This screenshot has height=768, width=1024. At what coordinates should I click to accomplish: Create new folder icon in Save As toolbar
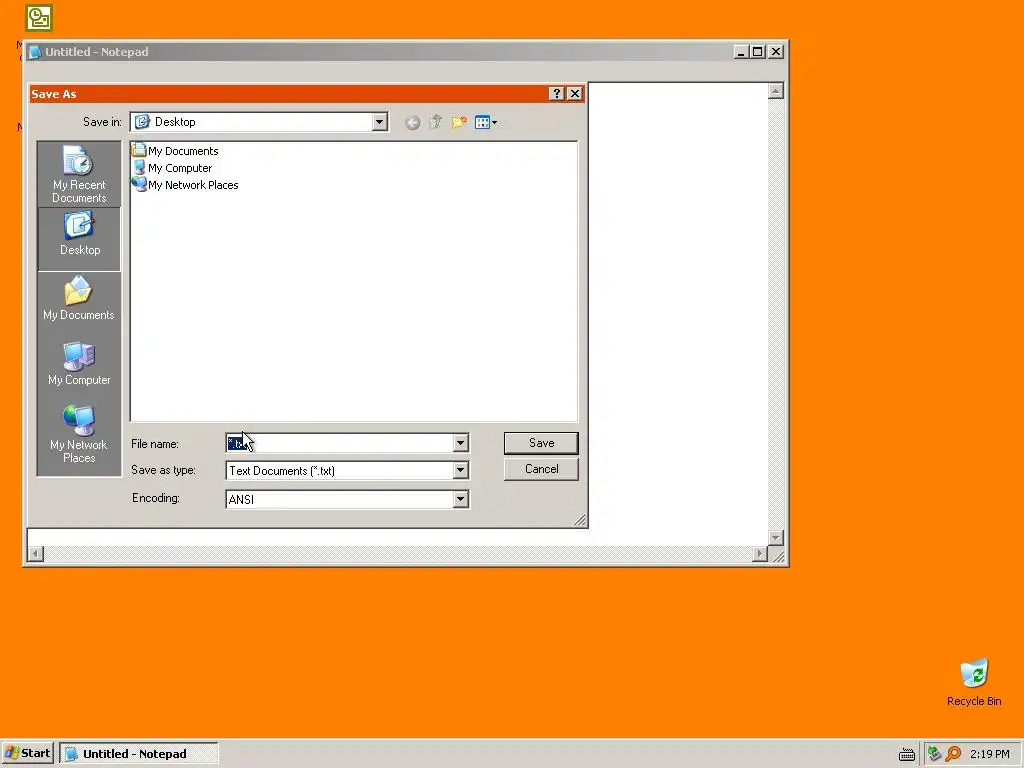click(459, 122)
